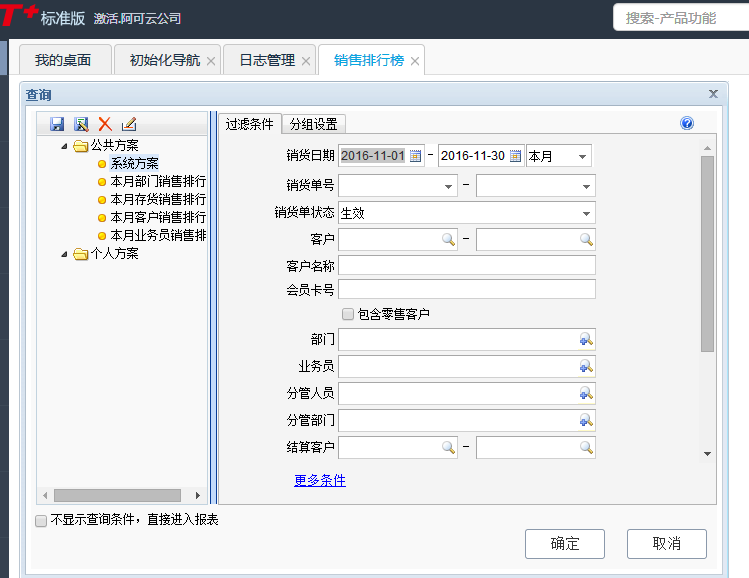Enable 不显示查询条件，直接进入报表 checkbox

tap(41, 520)
